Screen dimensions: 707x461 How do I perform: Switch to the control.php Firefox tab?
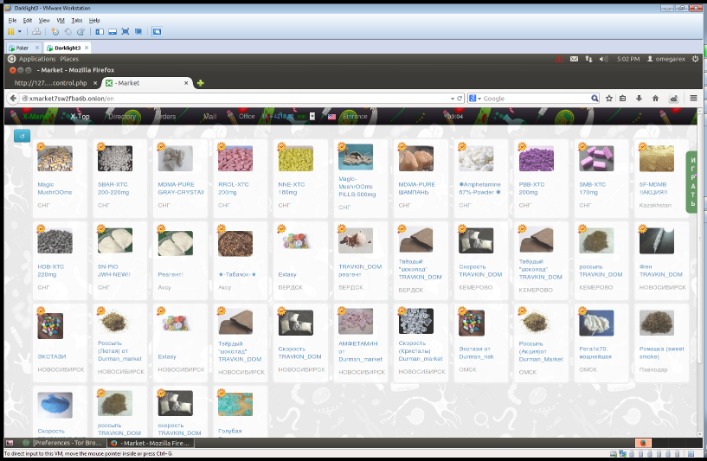coord(50,83)
